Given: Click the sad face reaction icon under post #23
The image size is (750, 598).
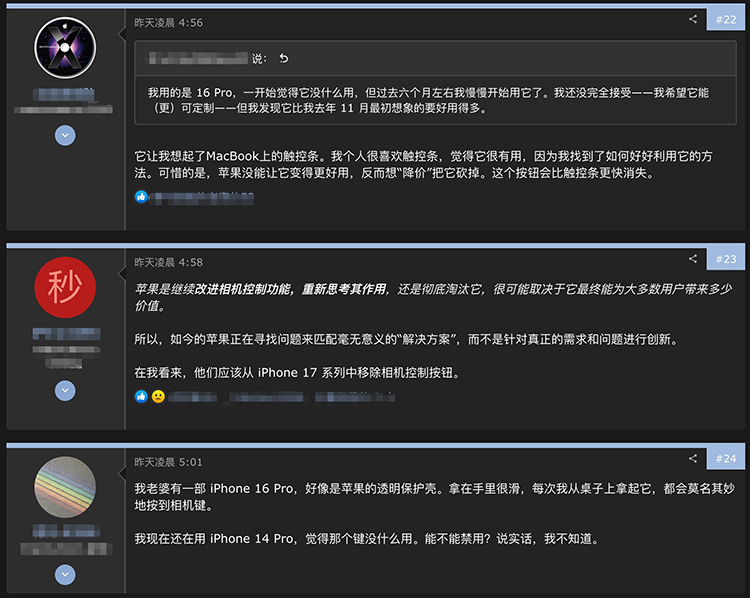Looking at the screenshot, I should (x=157, y=396).
